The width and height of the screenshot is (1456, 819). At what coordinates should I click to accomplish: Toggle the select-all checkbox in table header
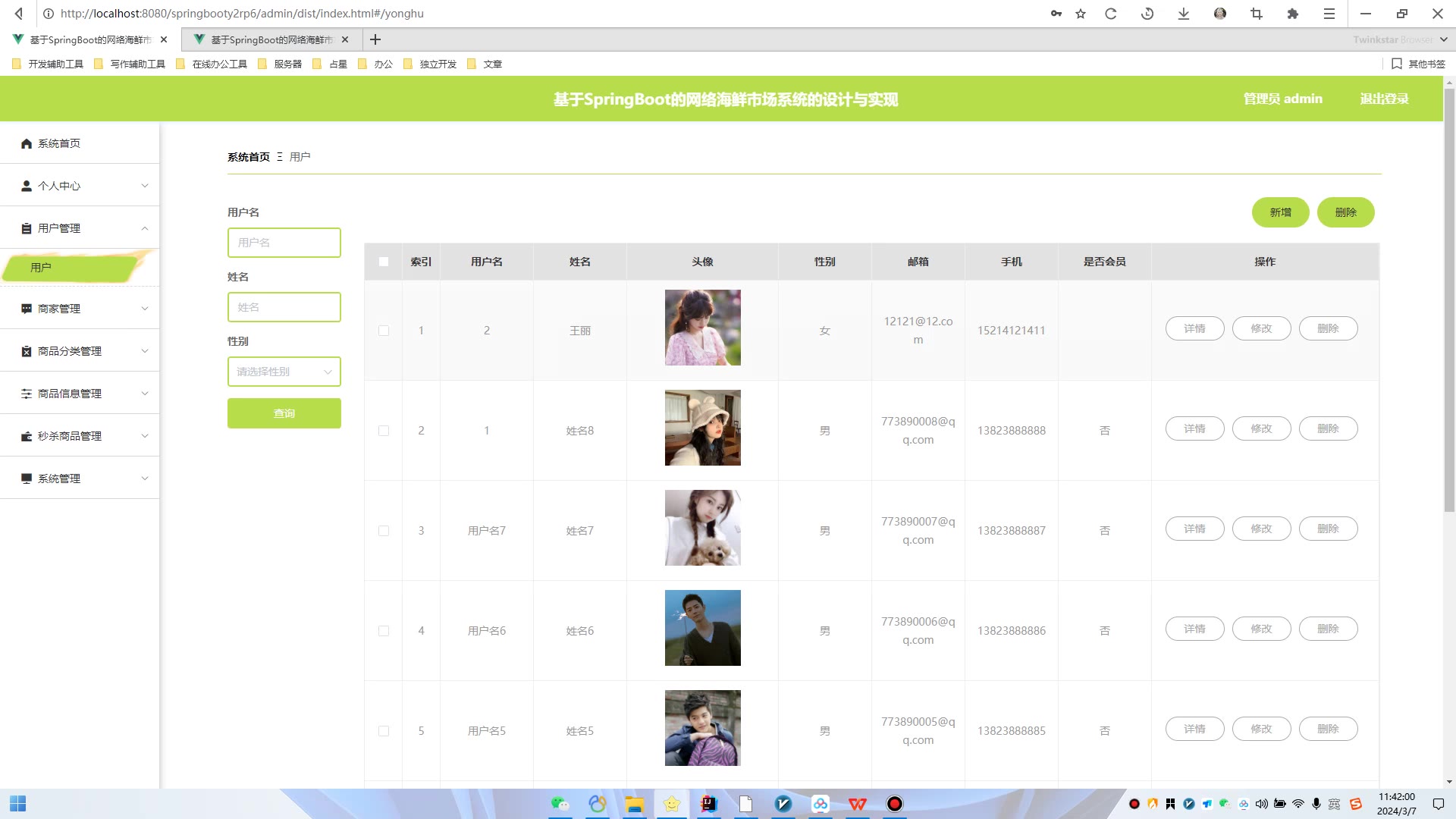384,262
